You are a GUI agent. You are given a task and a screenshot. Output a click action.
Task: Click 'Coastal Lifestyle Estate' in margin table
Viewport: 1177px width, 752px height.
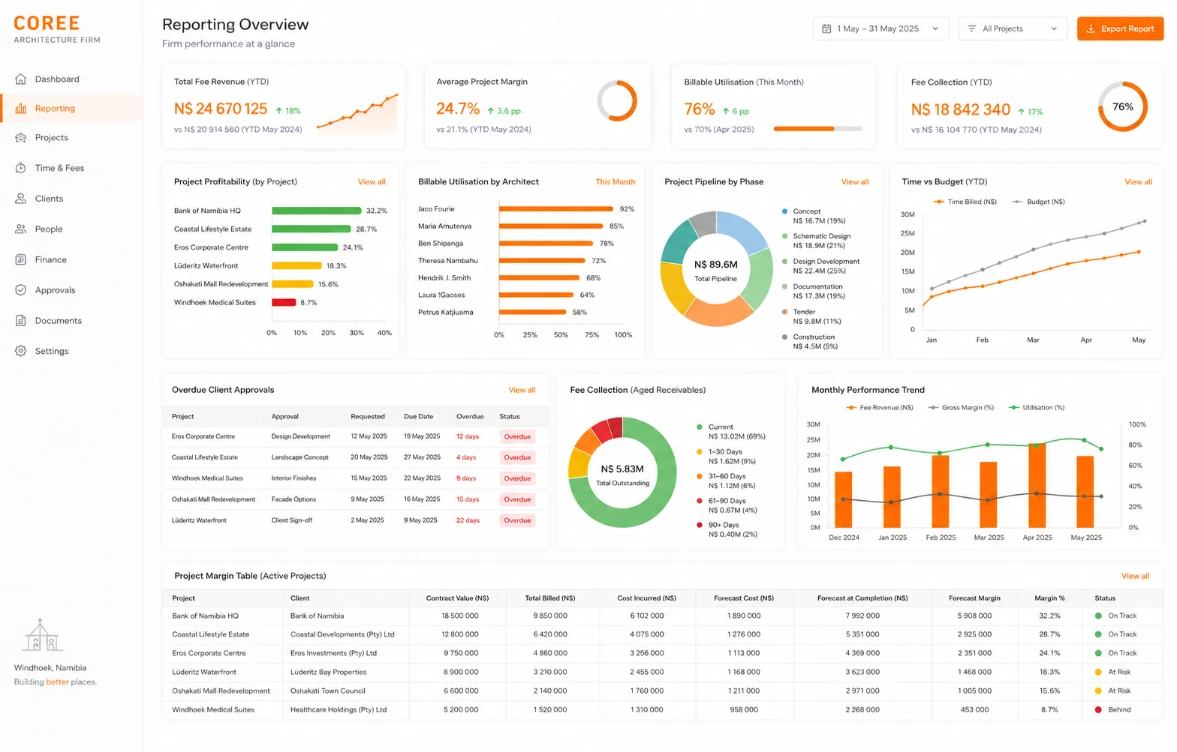point(210,634)
